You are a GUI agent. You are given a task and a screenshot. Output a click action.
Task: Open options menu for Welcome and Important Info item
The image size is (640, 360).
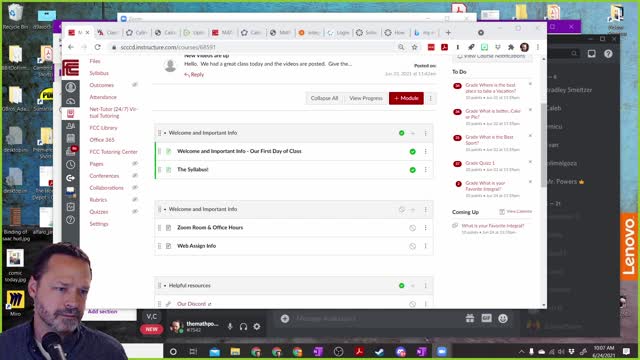[x=425, y=151]
